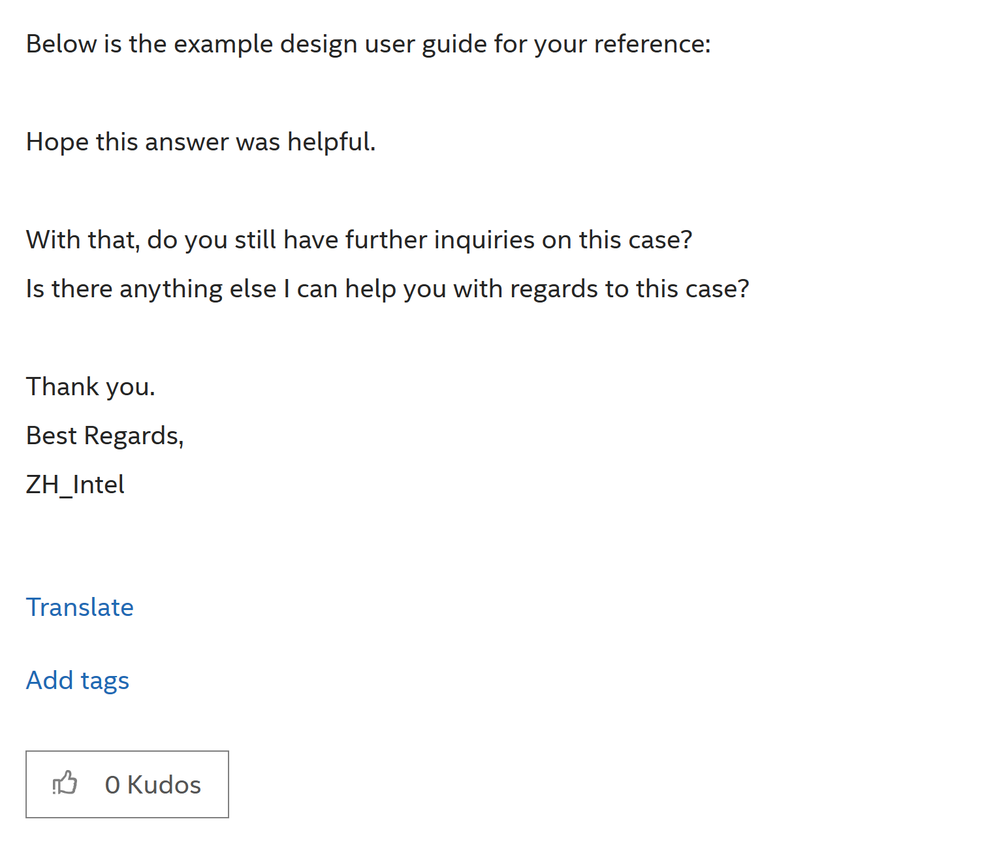Viewport: 999px width, 844px height.
Task: Click the lowercase word "regards" in the help question
Action: tap(556, 289)
